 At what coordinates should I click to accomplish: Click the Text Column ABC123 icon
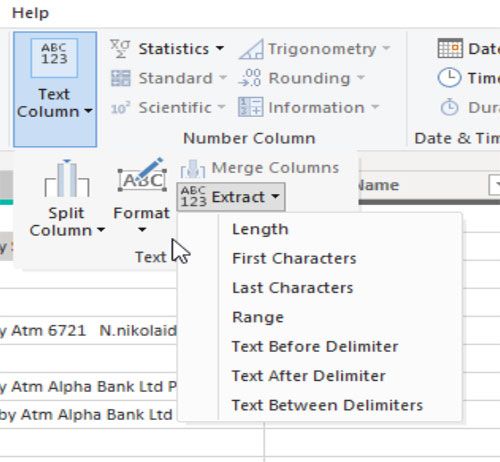54,58
